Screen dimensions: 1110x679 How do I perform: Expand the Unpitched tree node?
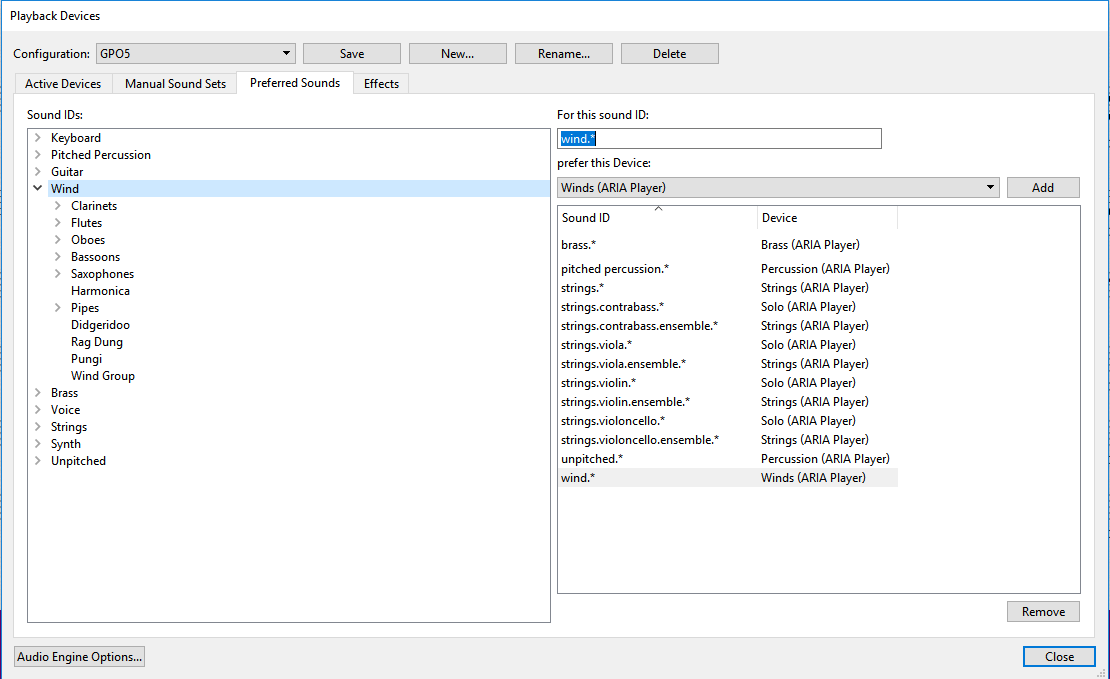[x=37, y=461]
